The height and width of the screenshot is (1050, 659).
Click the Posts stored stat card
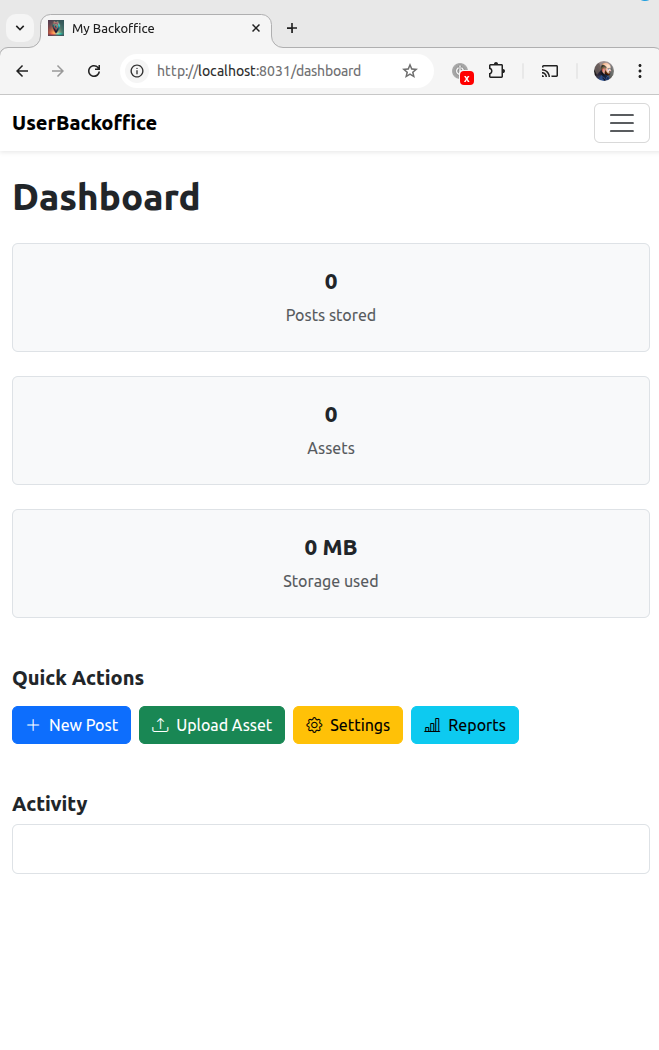[330, 297]
